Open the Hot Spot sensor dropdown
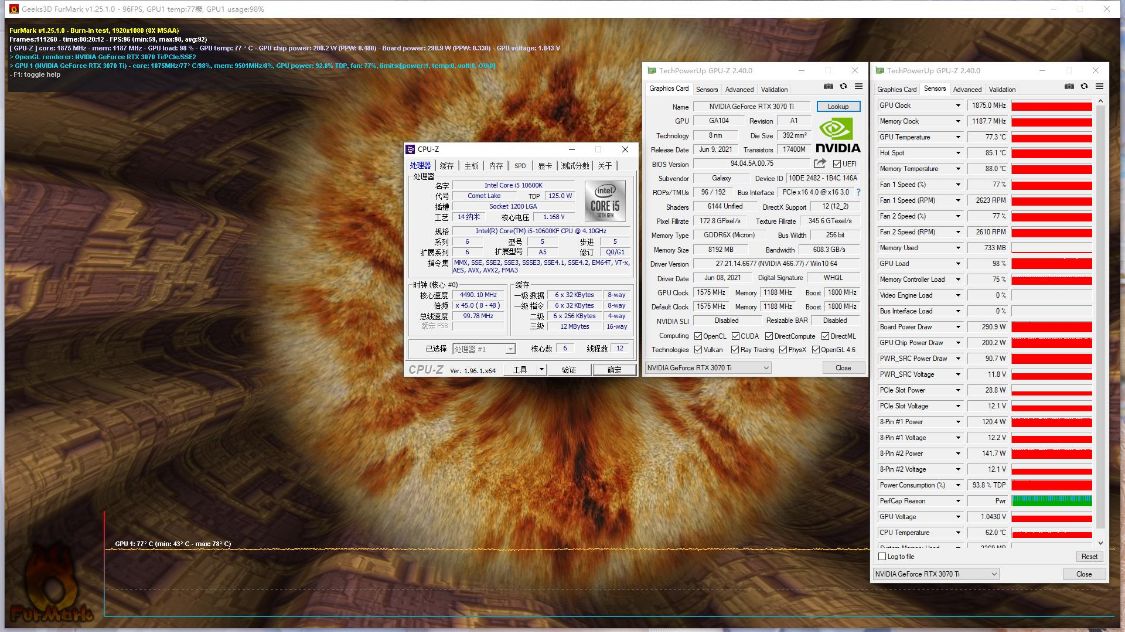The width and height of the screenshot is (1125, 632). [x=957, y=153]
